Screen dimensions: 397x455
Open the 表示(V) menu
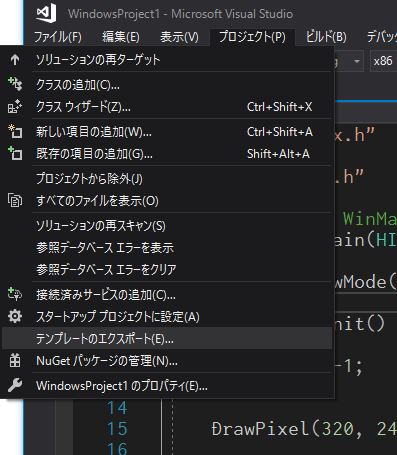pyautogui.click(x=179, y=37)
